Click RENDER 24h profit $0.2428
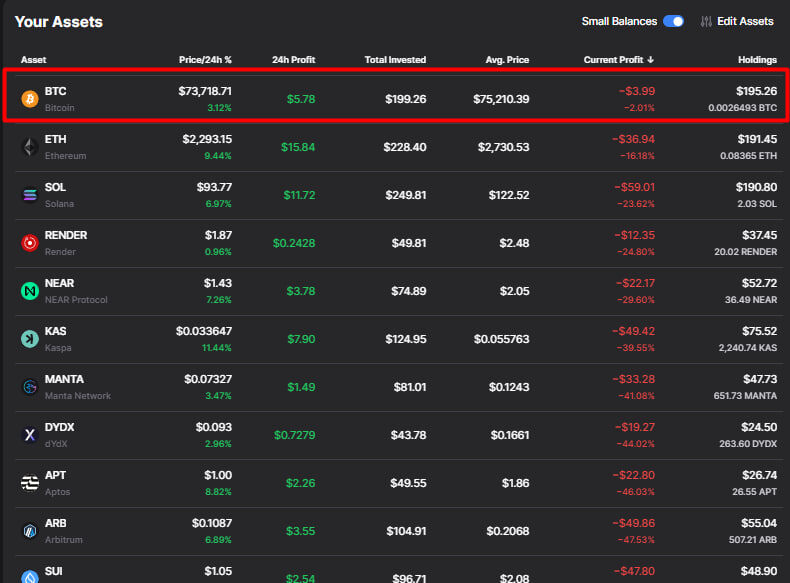The image size is (790, 583). [x=294, y=243]
